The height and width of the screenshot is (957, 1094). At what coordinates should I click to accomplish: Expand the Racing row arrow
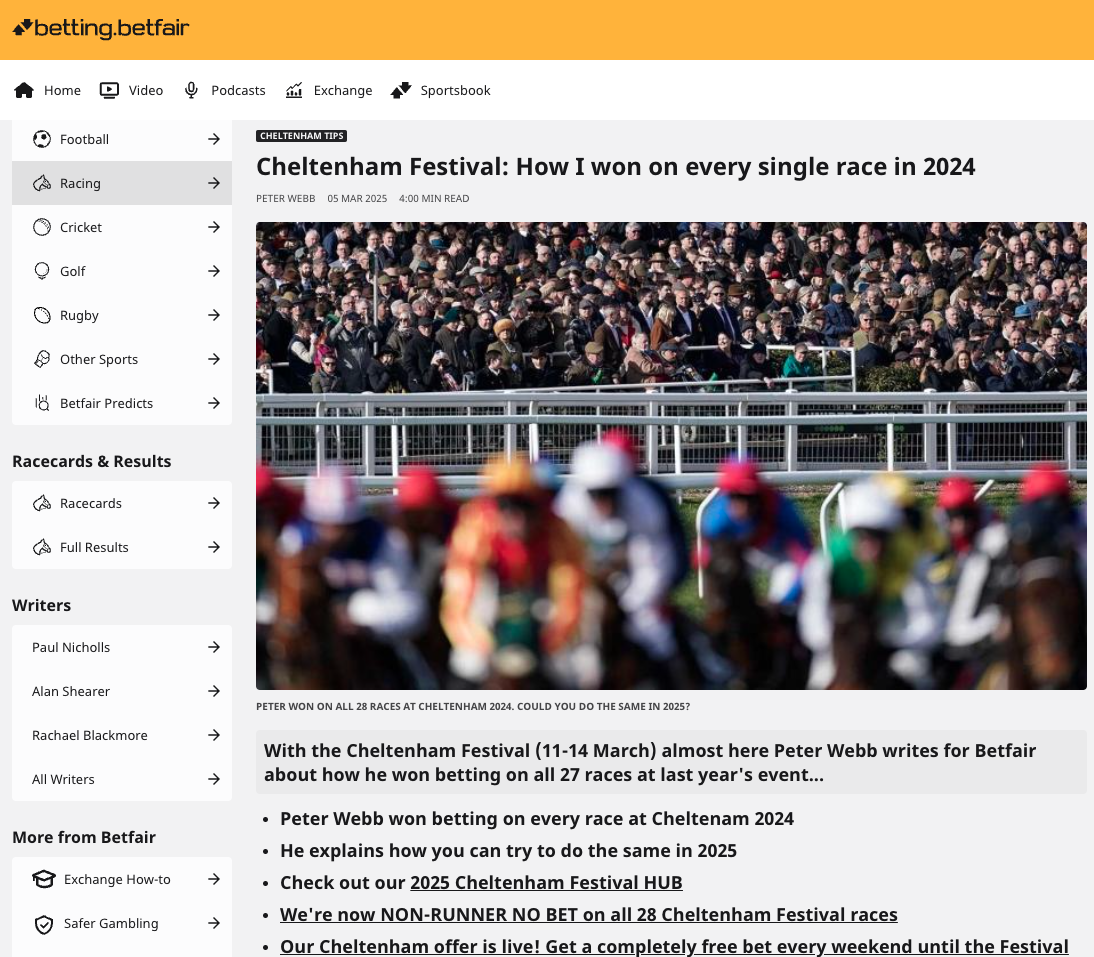(214, 183)
